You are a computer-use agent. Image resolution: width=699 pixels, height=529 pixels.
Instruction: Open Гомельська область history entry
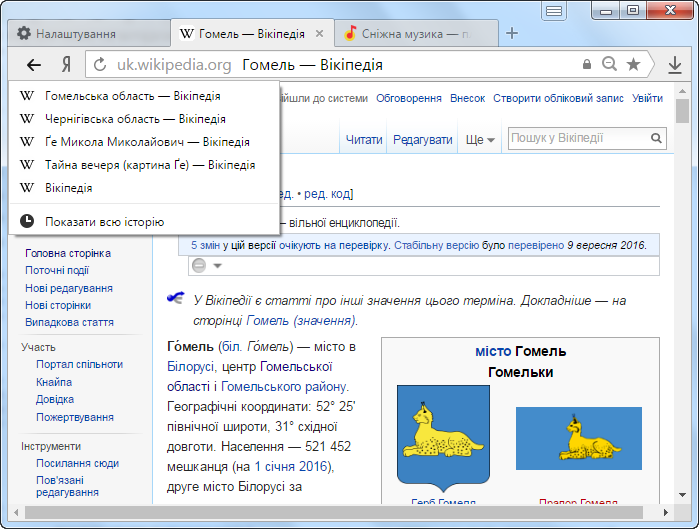click(x=144, y=96)
